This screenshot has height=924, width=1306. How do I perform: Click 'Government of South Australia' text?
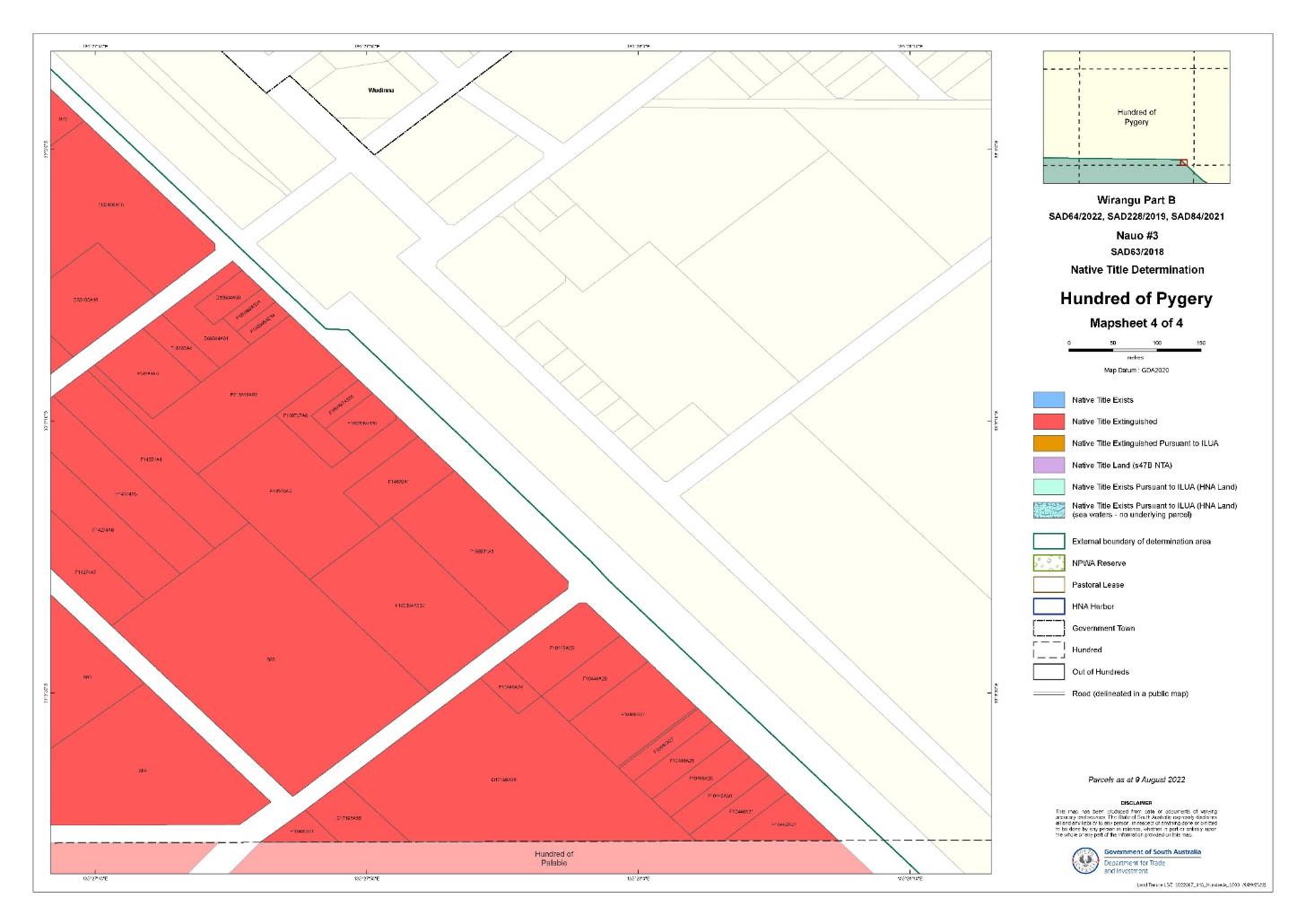(1153, 852)
